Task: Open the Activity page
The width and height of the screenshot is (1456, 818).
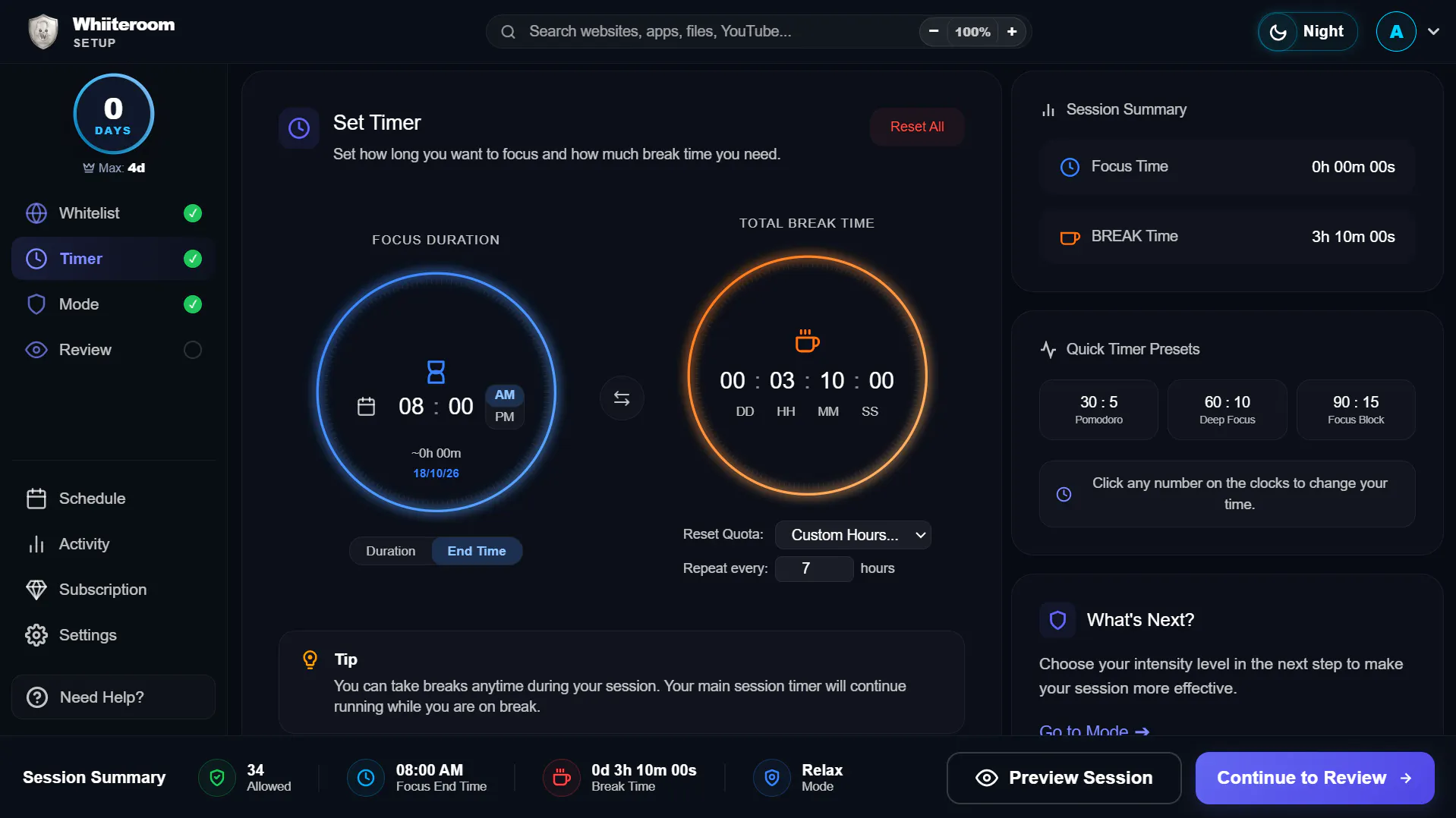Action: (x=113, y=544)
